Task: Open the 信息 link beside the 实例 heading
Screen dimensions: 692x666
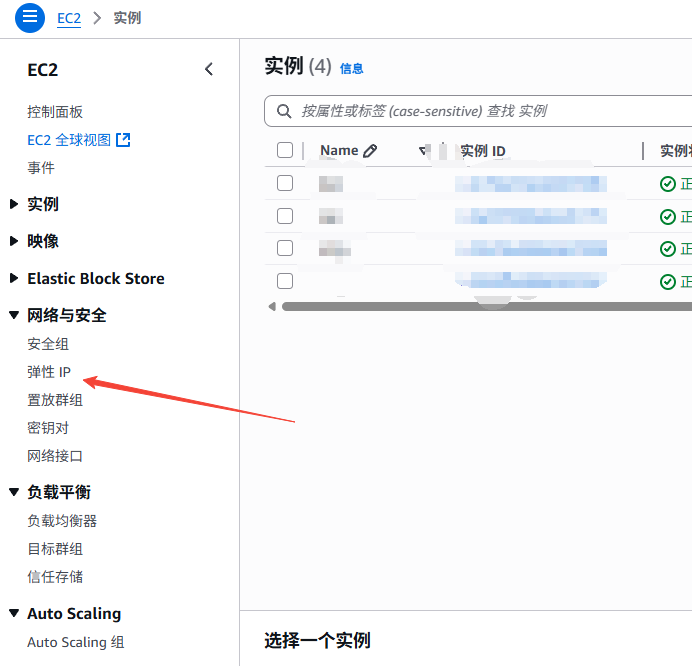Action: tap(352, 69)
